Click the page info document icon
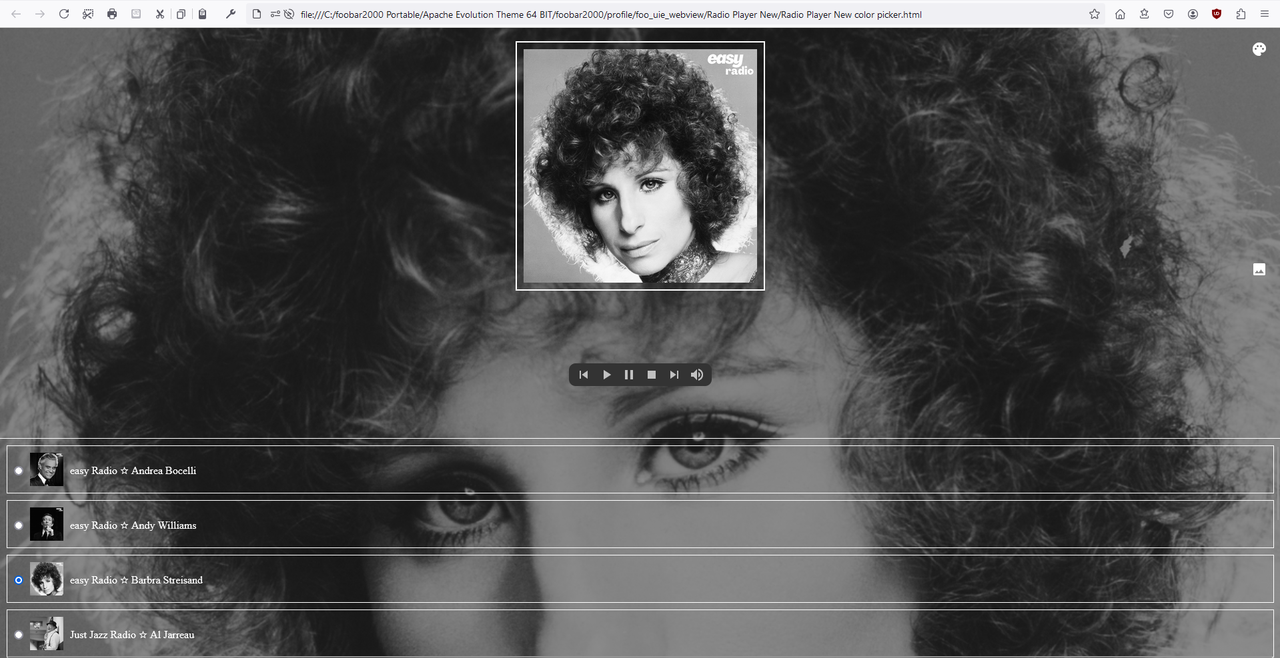Image resolution: width=1280 pixels, height=658 pixels. click(x=257, y=14)
